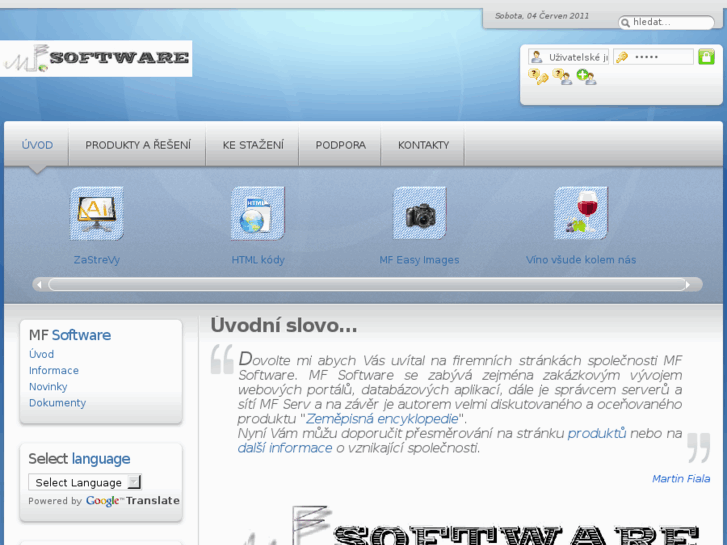Screen dimensions: 727x545
Task: Open sidebar Novinky link
Action: point(48,387)
